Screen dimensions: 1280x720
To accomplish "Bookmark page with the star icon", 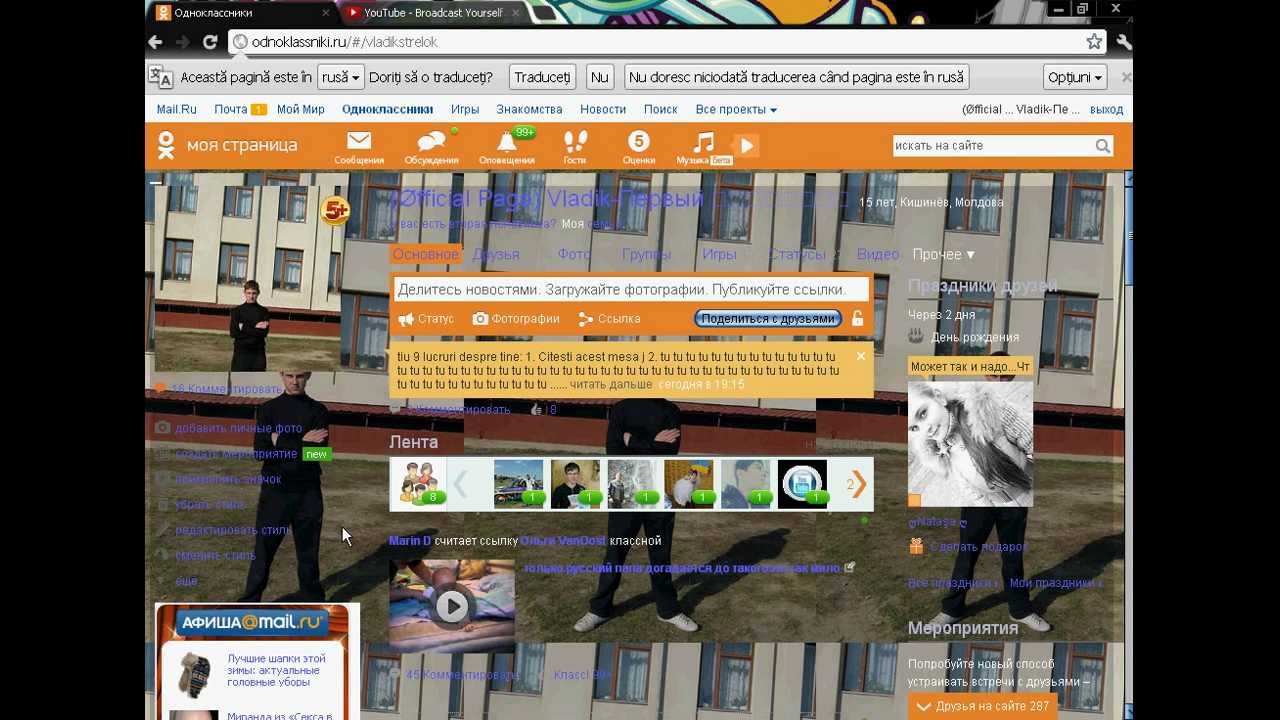I will point(1094,42).
